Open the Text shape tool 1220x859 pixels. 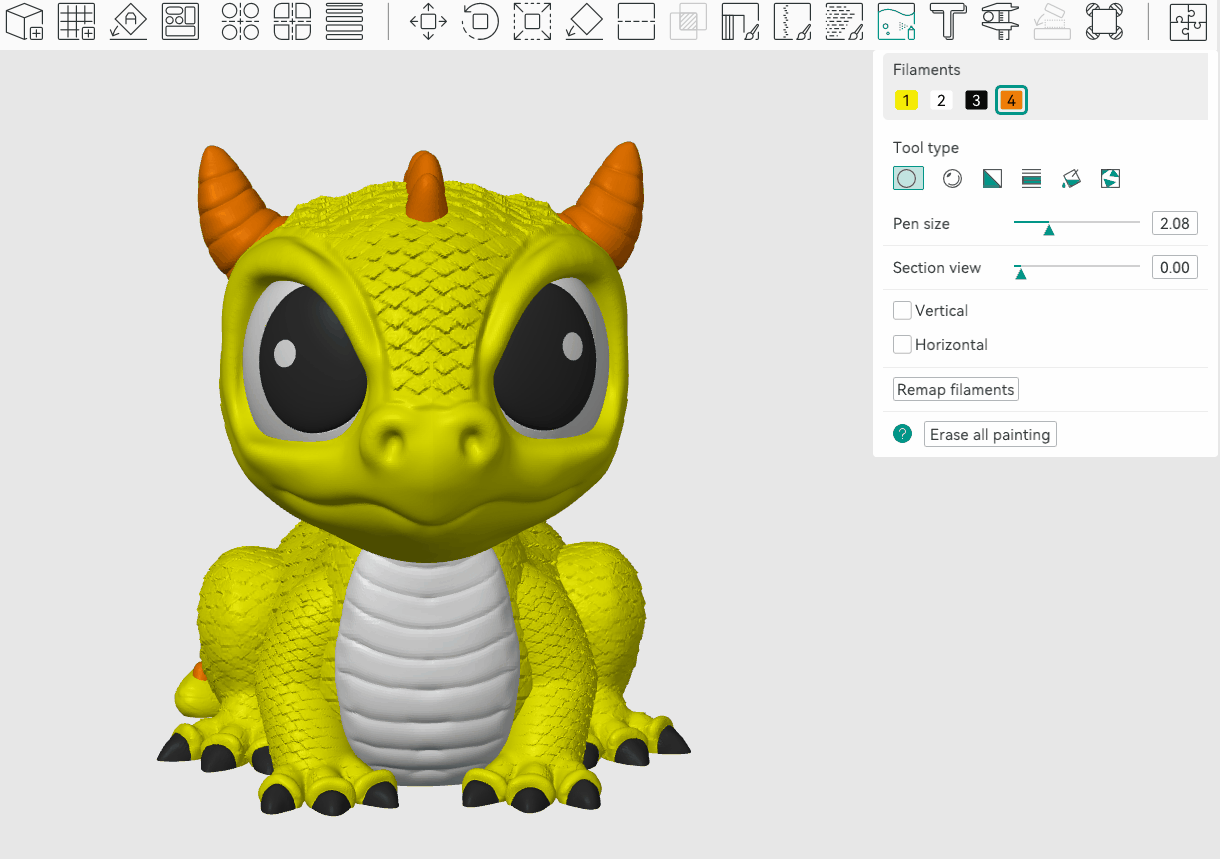pos(947,21)
